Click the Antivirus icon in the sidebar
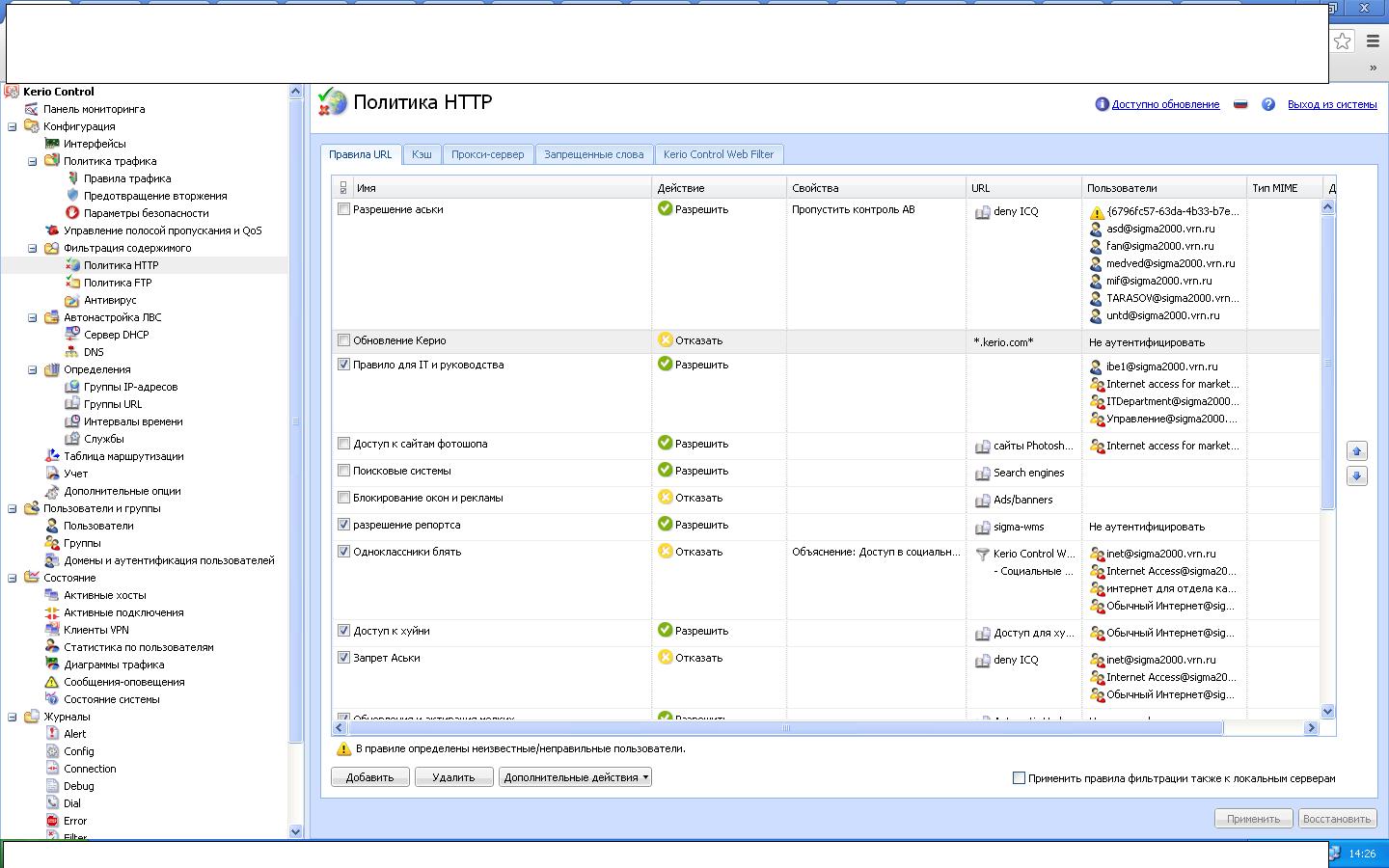This screenshot has height=868, width=1389. point(72,300)
